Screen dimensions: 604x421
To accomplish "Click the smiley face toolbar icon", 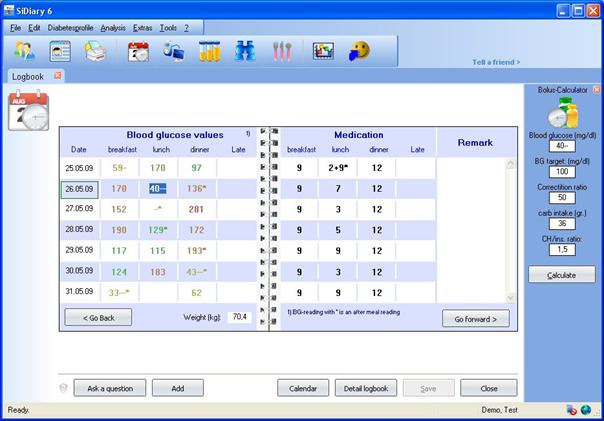I will coord(358,51).
